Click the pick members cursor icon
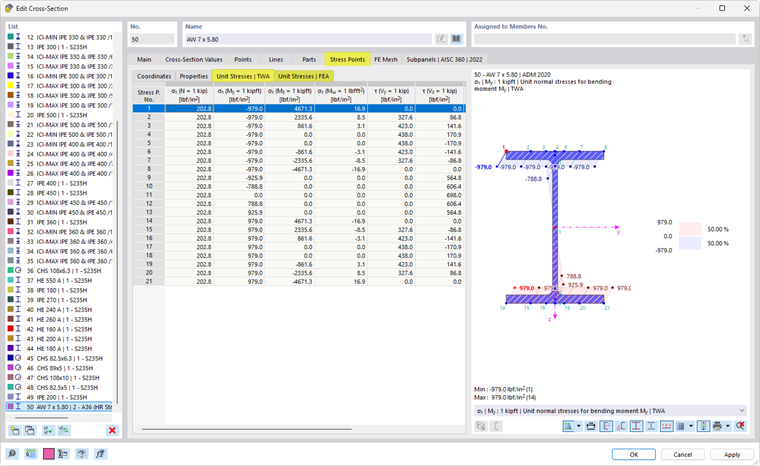Screen dimensions: 760x466 pyautogui.click(x=745, y=39)
